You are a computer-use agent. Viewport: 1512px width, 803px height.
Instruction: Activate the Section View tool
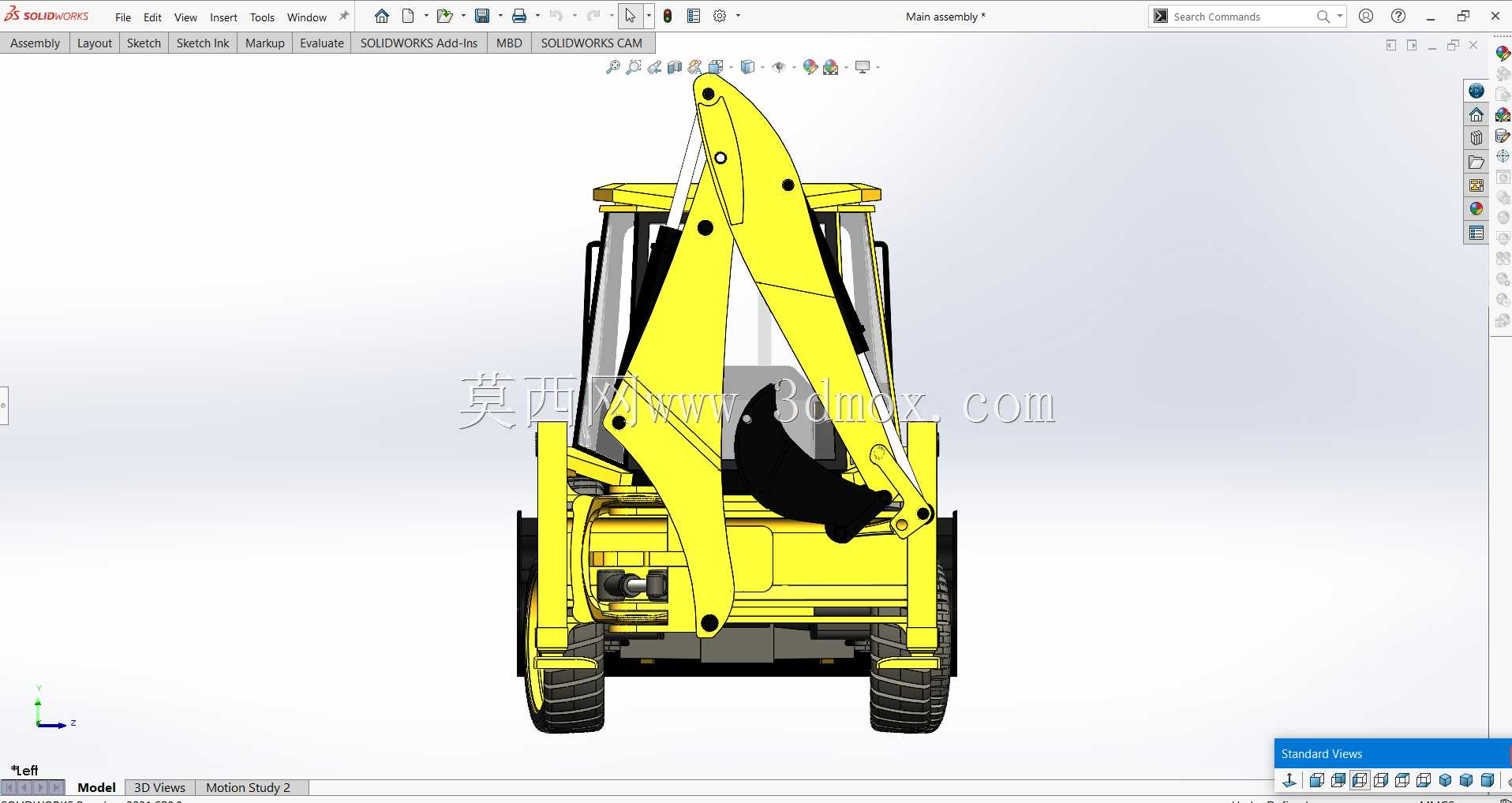pos(675,67)
